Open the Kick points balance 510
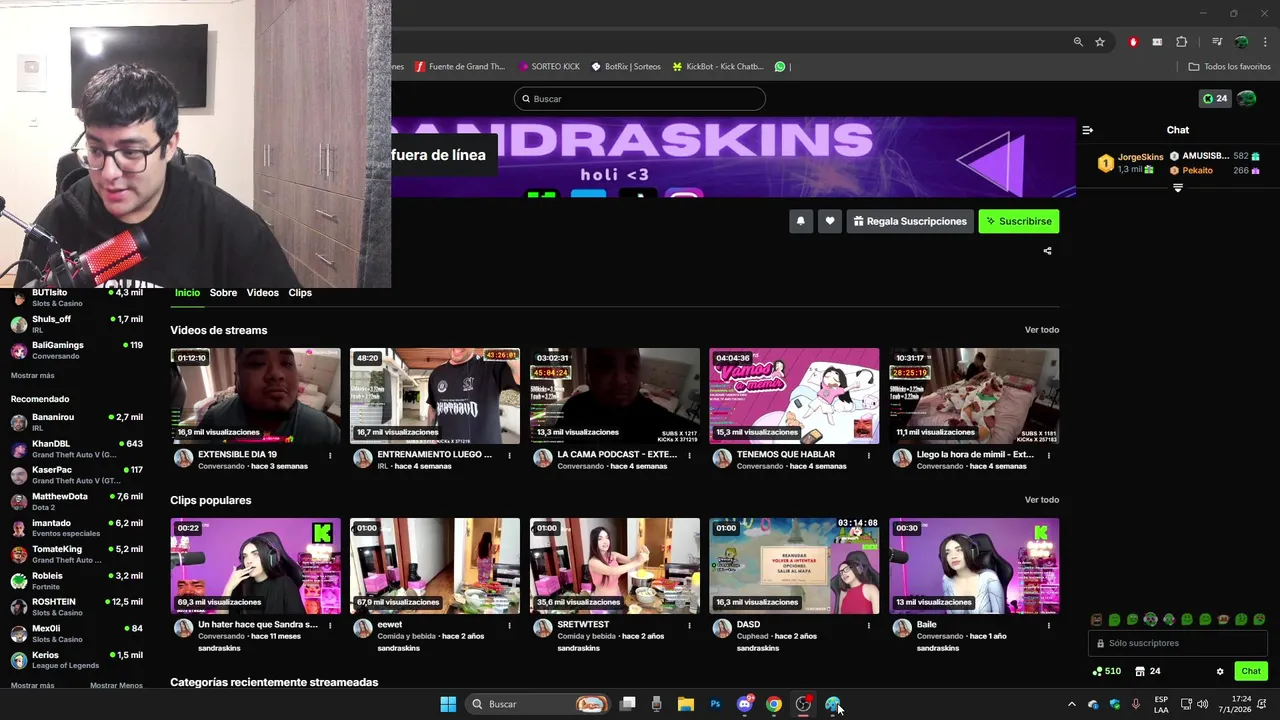 tap(1106, 671)
